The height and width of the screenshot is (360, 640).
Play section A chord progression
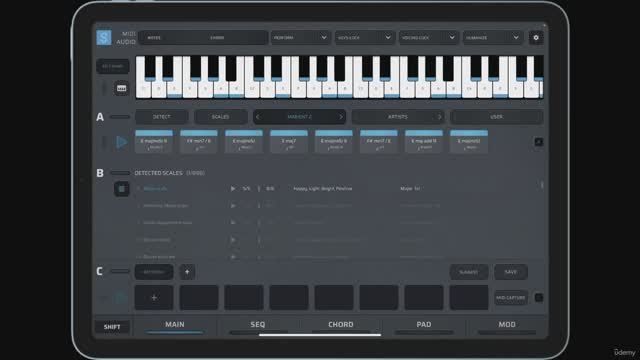point(122,142)
